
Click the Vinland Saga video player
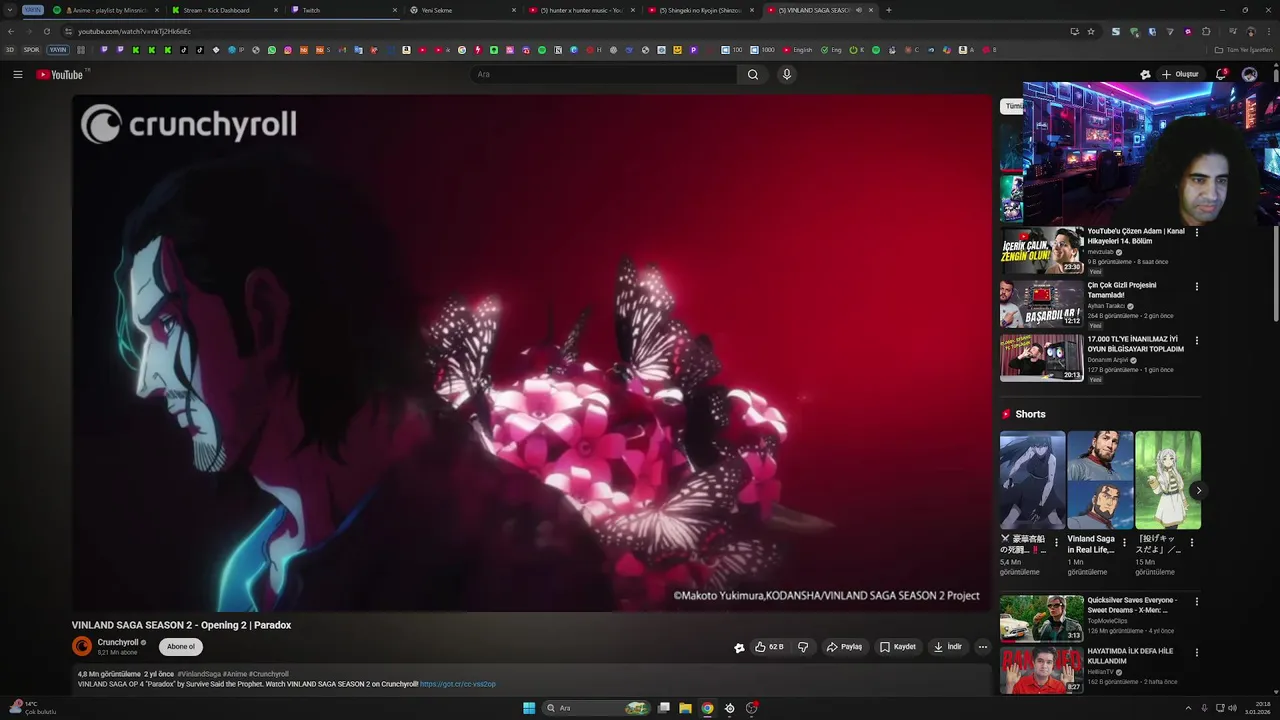pyautogui.click(x=532, y=353)
